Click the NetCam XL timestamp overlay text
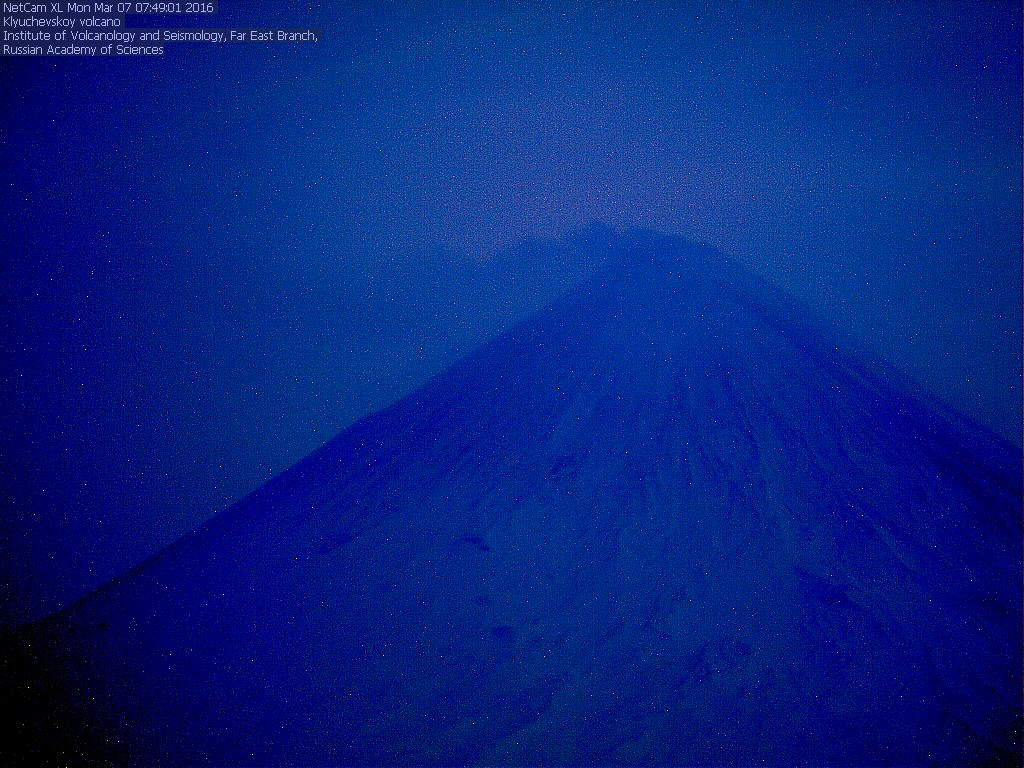Screen dimensions: 1024x768 (x=108, y=8)
